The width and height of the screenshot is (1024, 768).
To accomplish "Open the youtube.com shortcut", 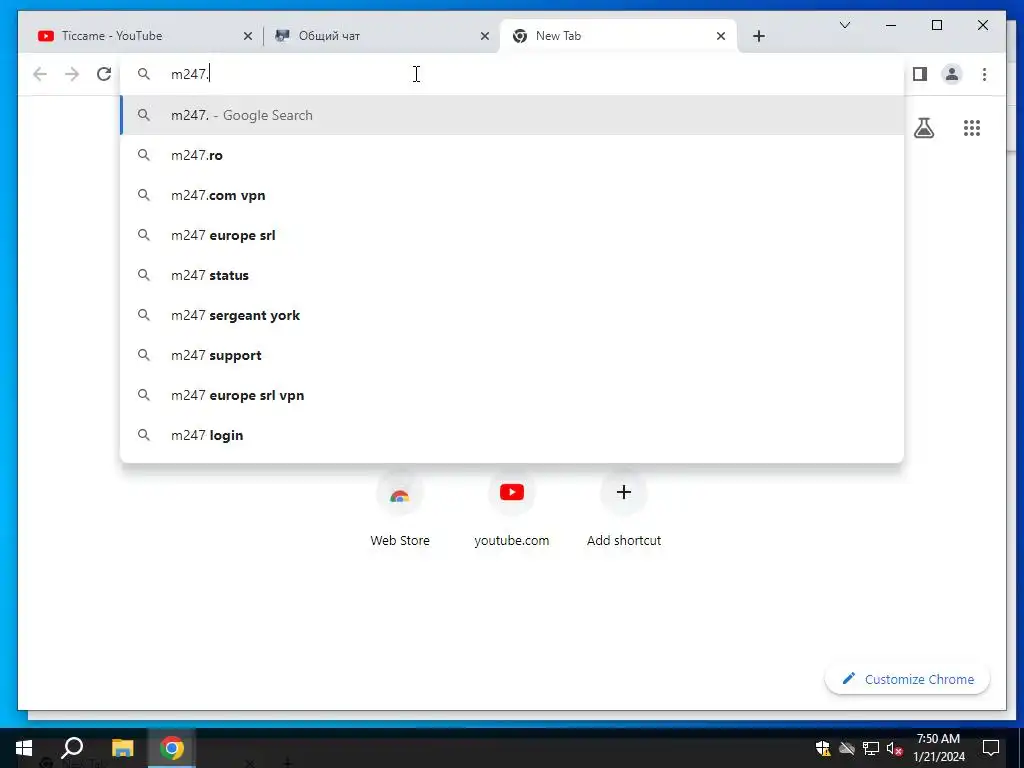I will 511,511.
